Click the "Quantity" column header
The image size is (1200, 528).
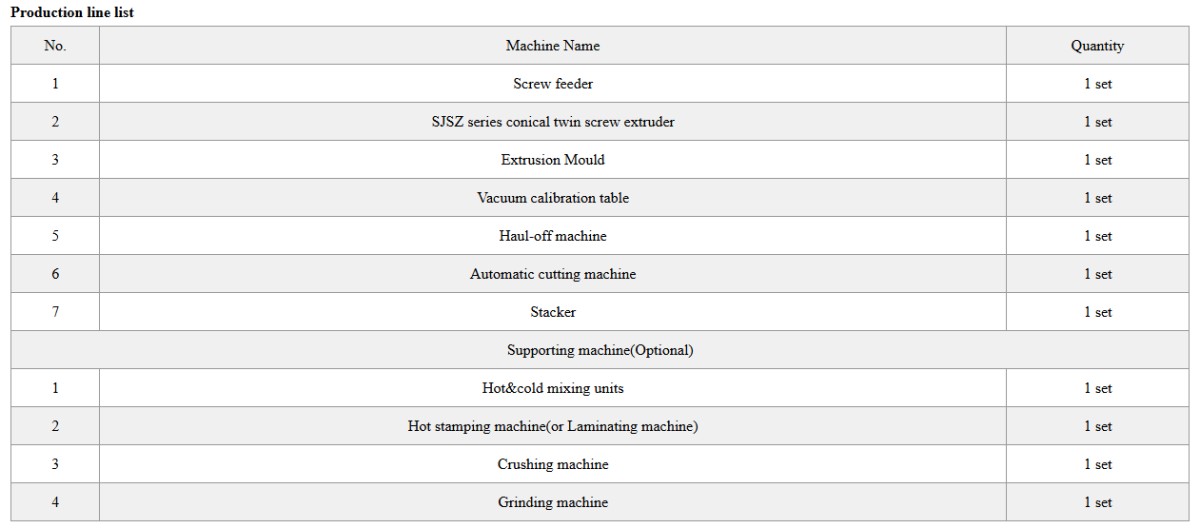1097,46
